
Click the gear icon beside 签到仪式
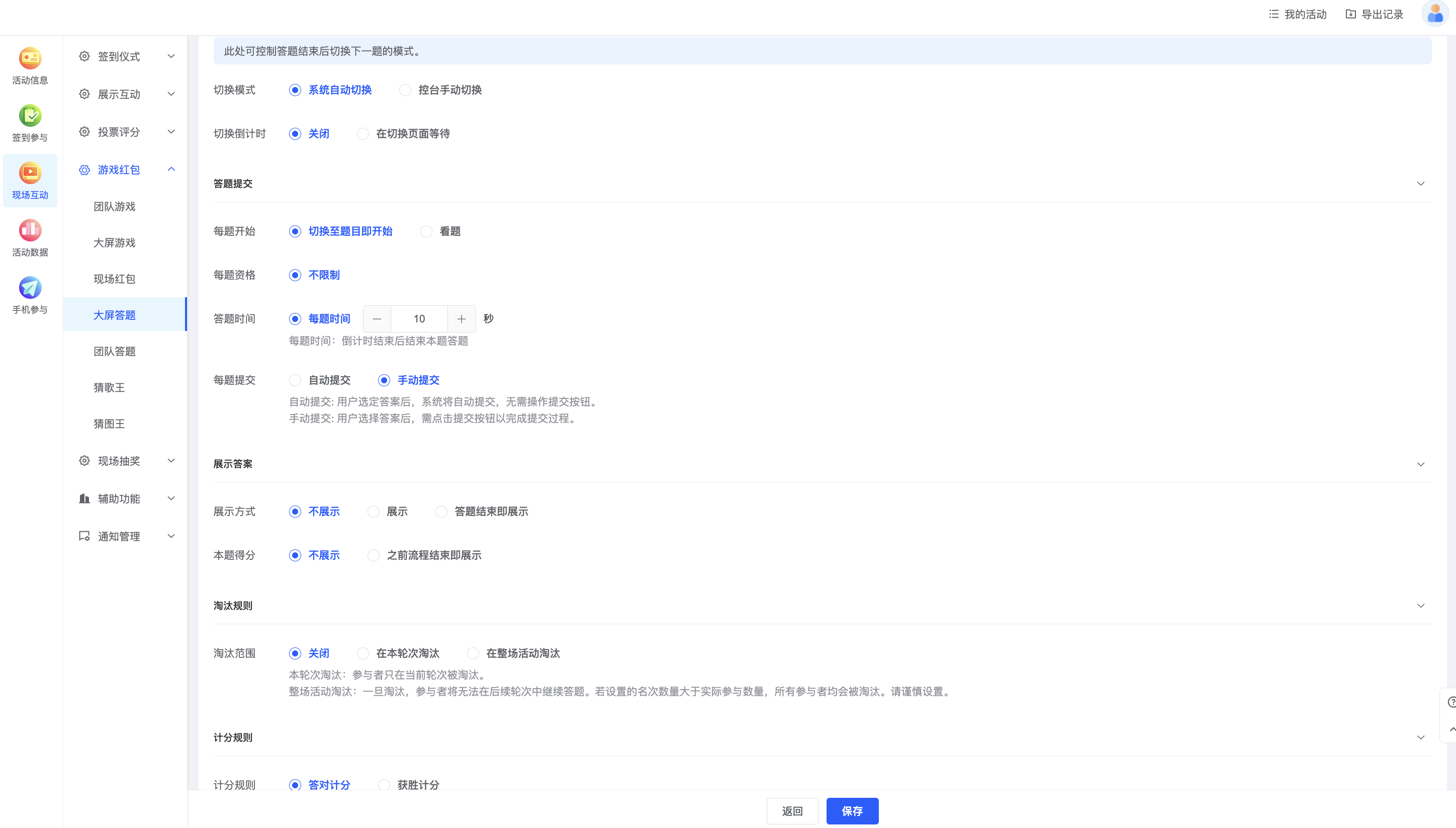[84, 56]
